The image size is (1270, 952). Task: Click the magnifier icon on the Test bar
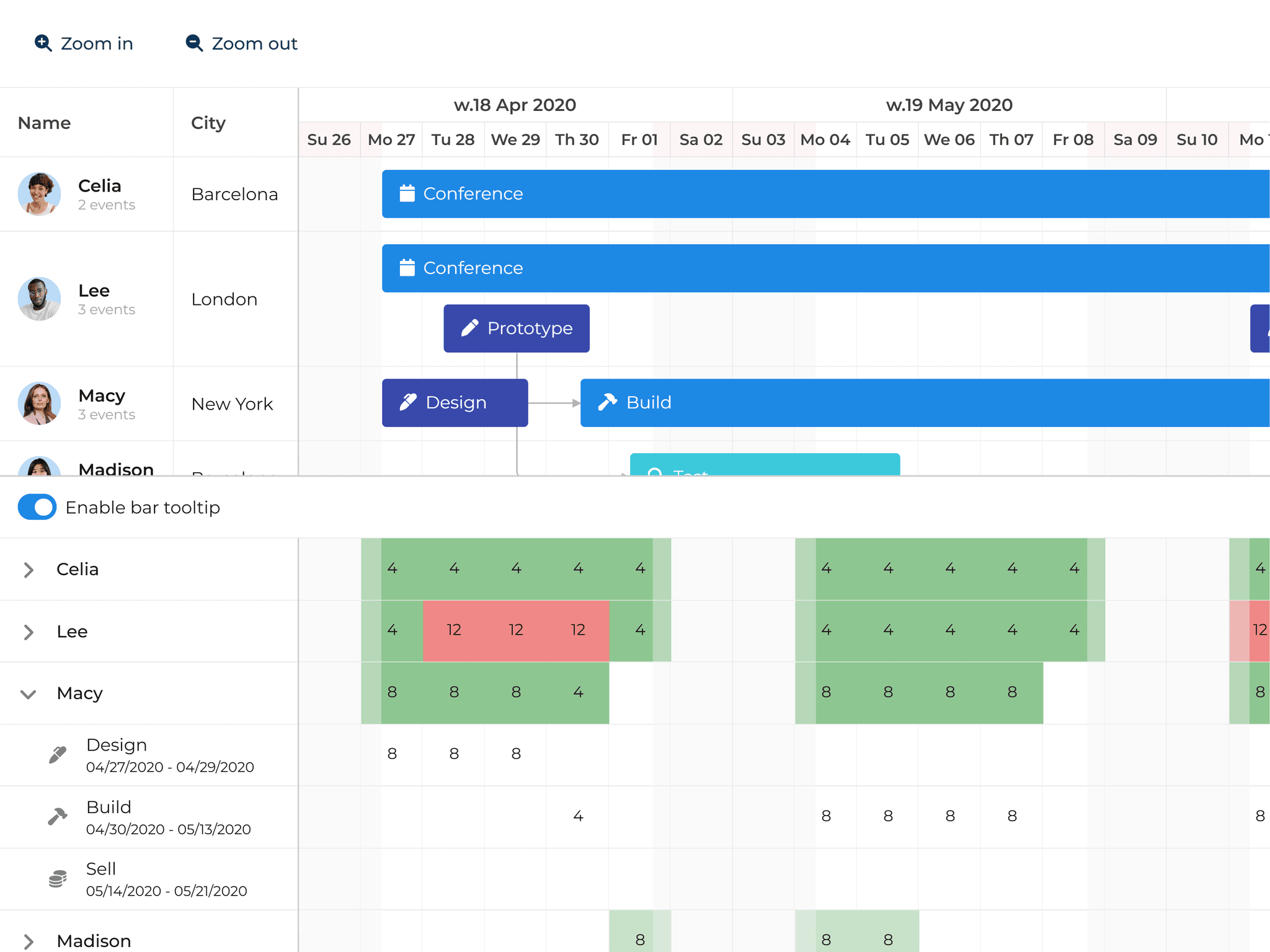(655, 474)
